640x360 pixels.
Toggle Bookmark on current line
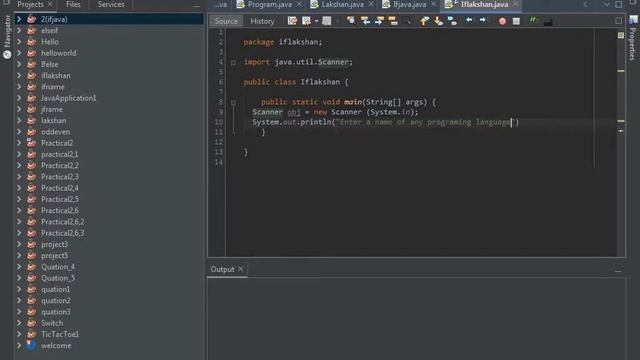452,21
